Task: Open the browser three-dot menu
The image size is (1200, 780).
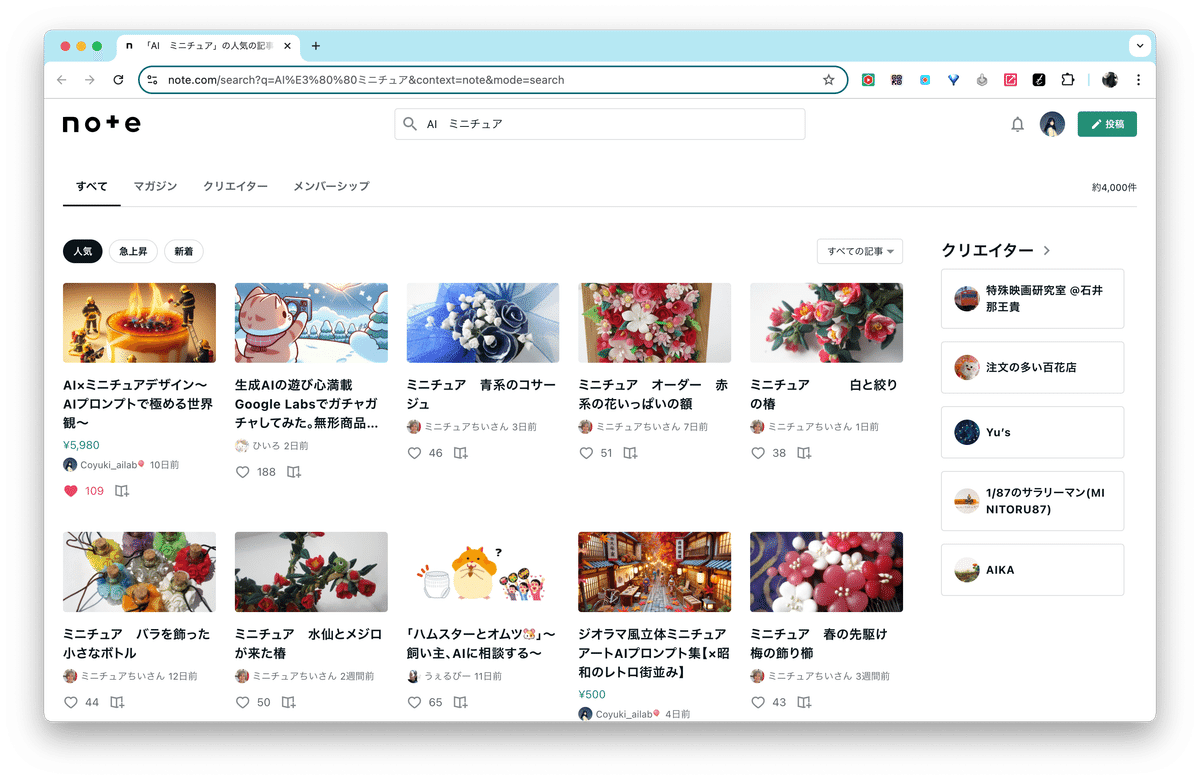Action: (x=1139, y=78)
